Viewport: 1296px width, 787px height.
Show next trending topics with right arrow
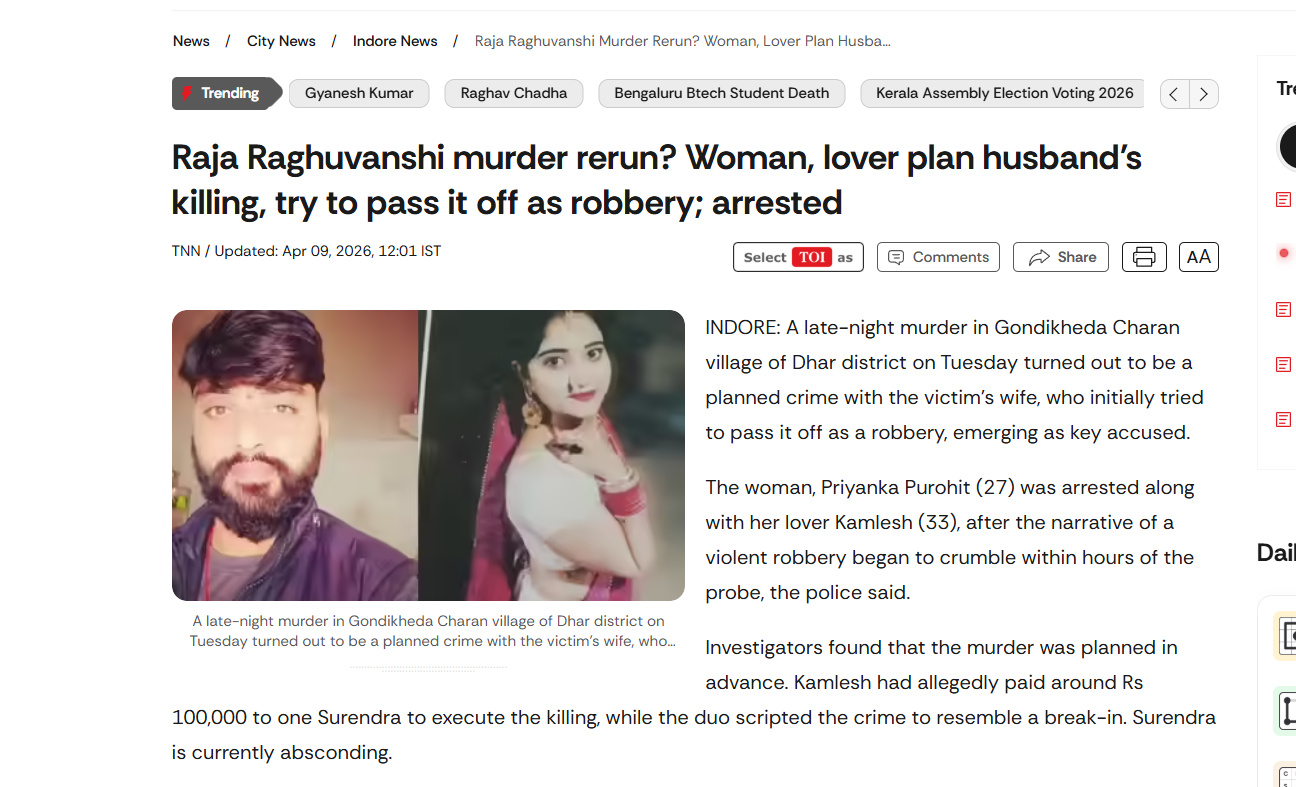pos(1204,94)
